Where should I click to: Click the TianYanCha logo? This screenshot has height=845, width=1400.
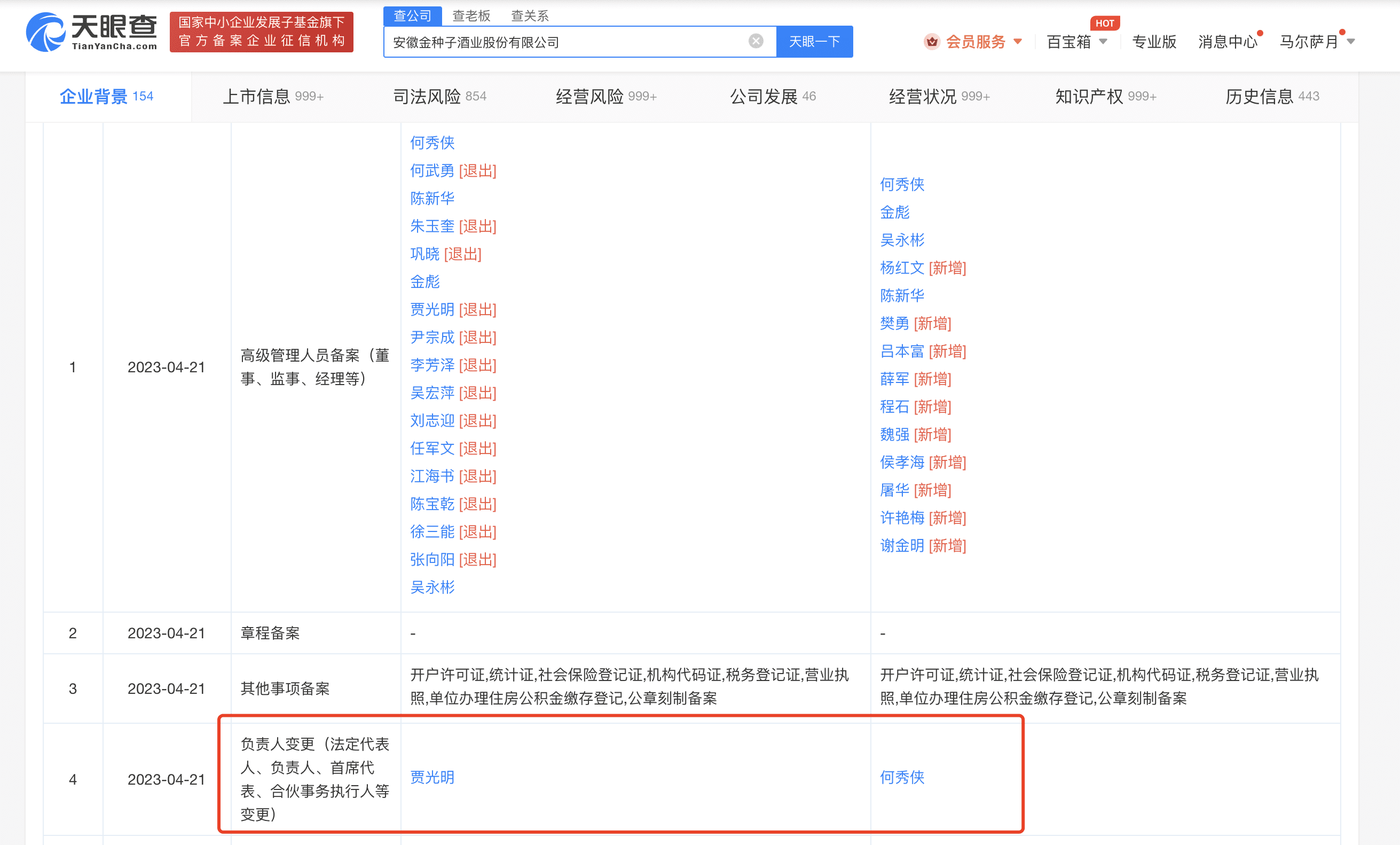pos(91,33)
